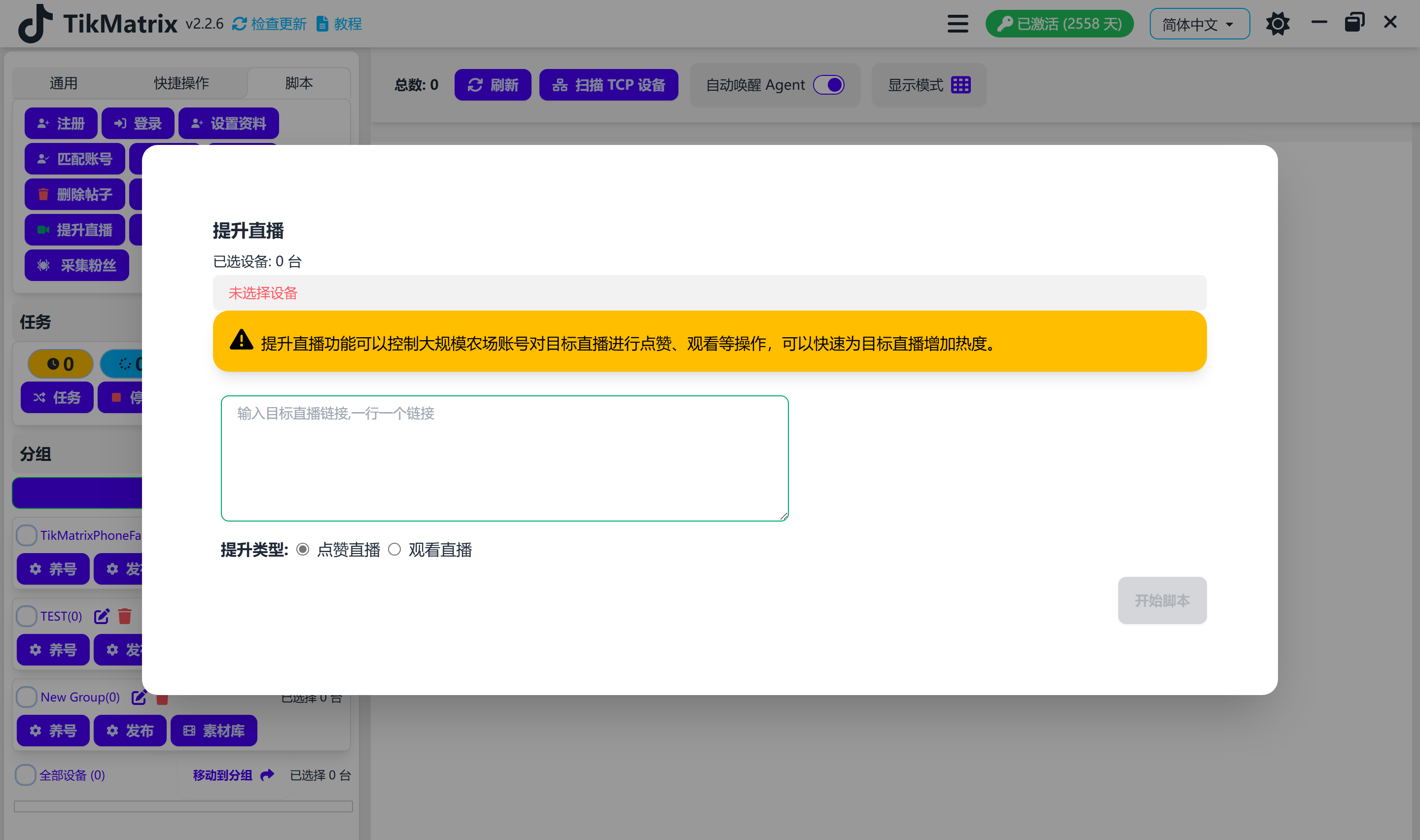Toggle the 自动唤醒 Agent switch
Image resolution: width=1420 pixels, height=840 pixels.
pyautogui.click(x=828, y=85)
